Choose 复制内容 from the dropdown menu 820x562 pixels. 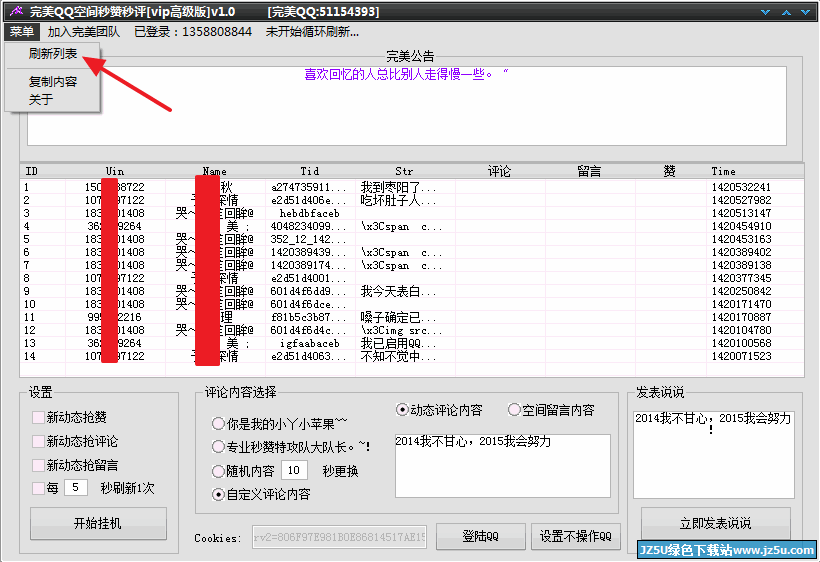53,82
